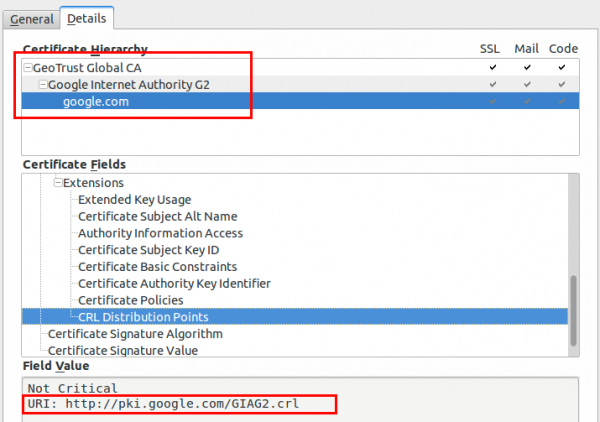Select Extended Key Usage field

pos(134,200)
